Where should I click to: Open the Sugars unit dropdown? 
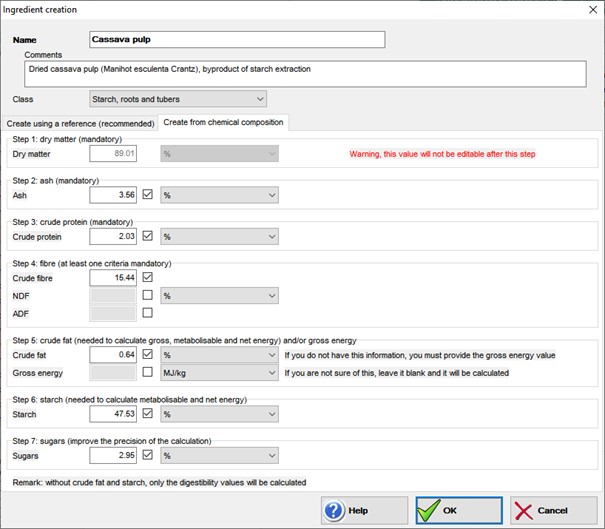220,456
